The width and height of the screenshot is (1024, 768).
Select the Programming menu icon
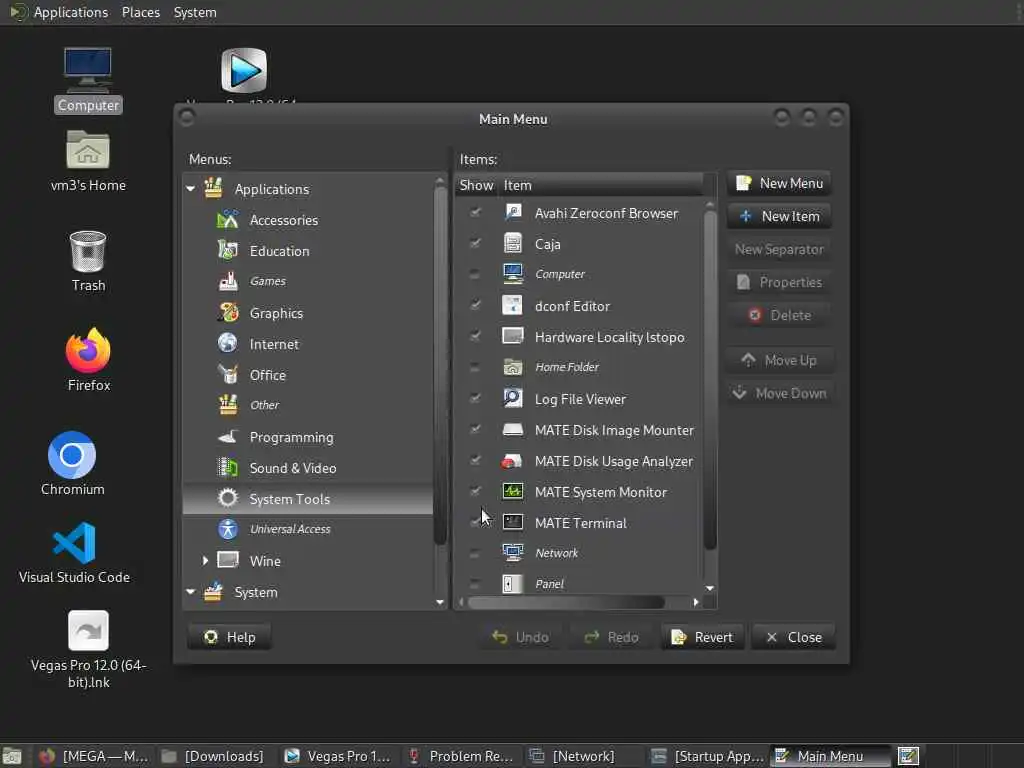coord(227,436)
